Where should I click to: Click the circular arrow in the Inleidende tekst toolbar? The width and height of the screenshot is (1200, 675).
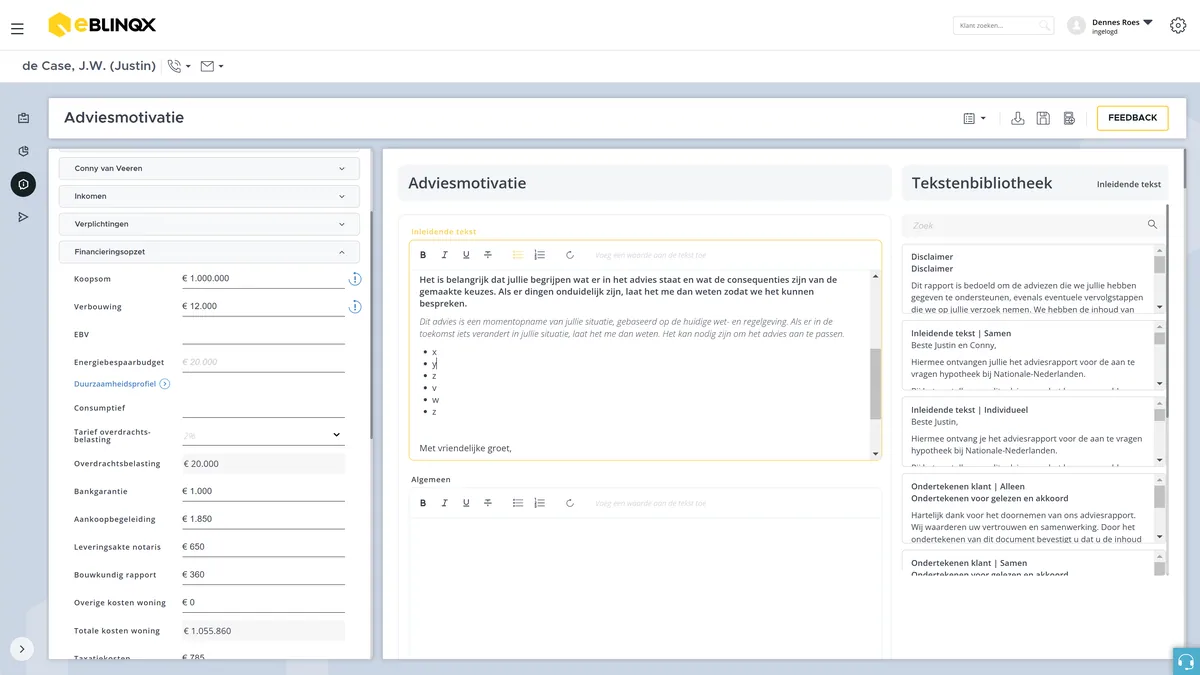(570, 255)
